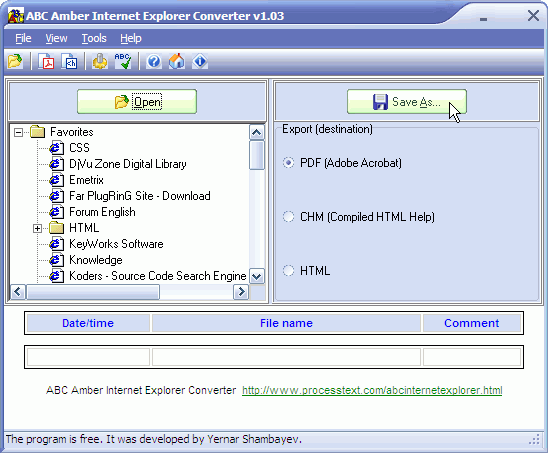
Task: Click the Open button
Action: (x=137, y=102)
